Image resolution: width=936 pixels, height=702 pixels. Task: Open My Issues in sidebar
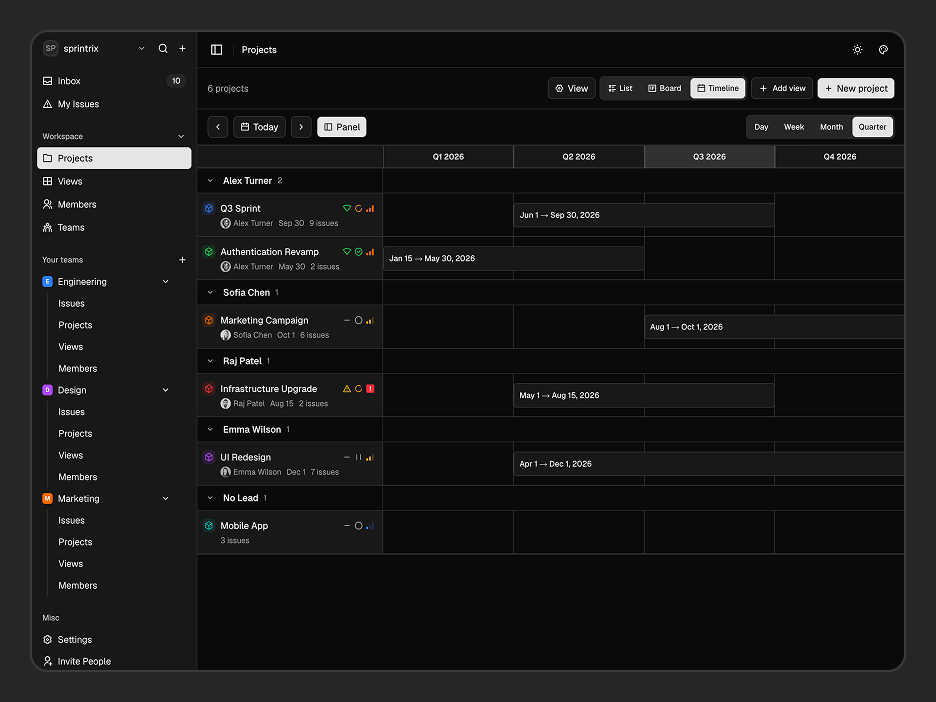[x=114, y=104]
